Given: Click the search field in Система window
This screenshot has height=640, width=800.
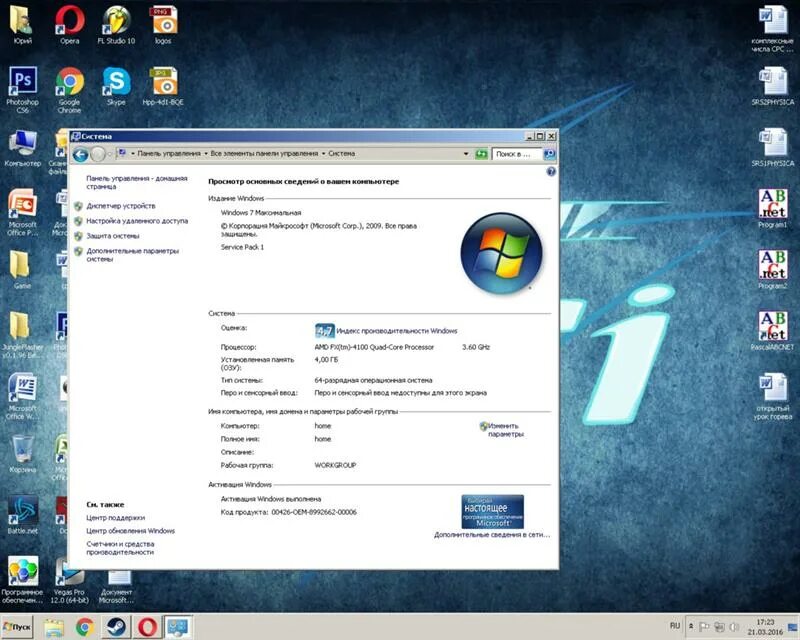Looking at the screenshot, I should [x=517, y=154].
